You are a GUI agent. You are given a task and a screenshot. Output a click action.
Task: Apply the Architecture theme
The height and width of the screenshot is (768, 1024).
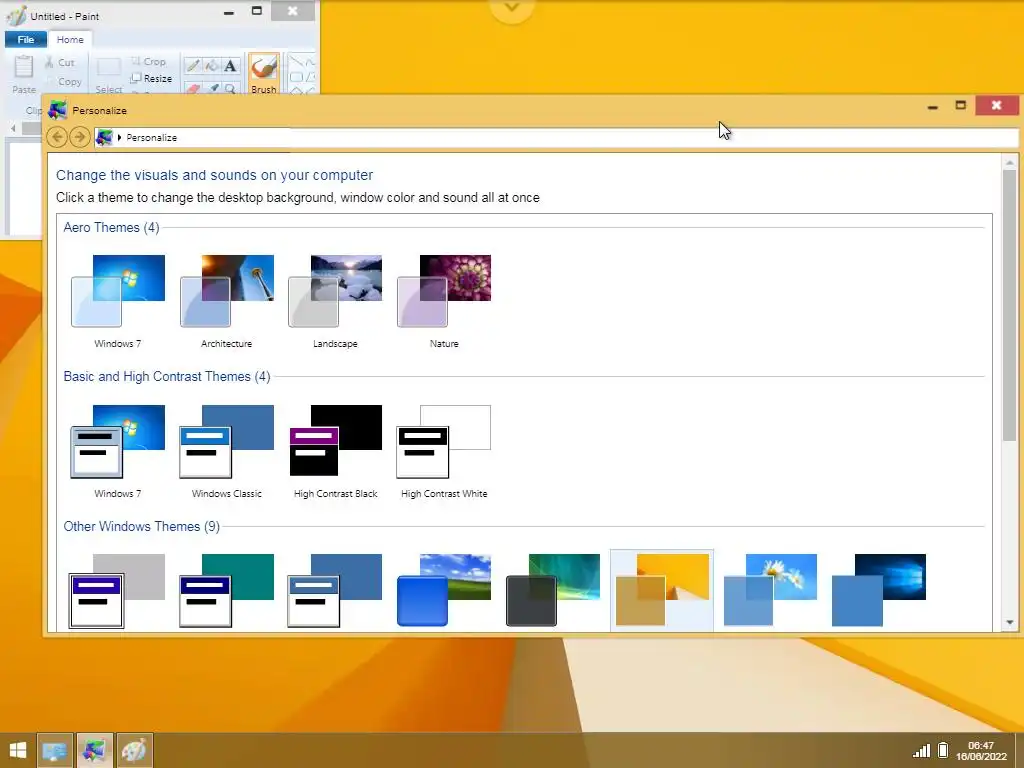tap(227, 301)
